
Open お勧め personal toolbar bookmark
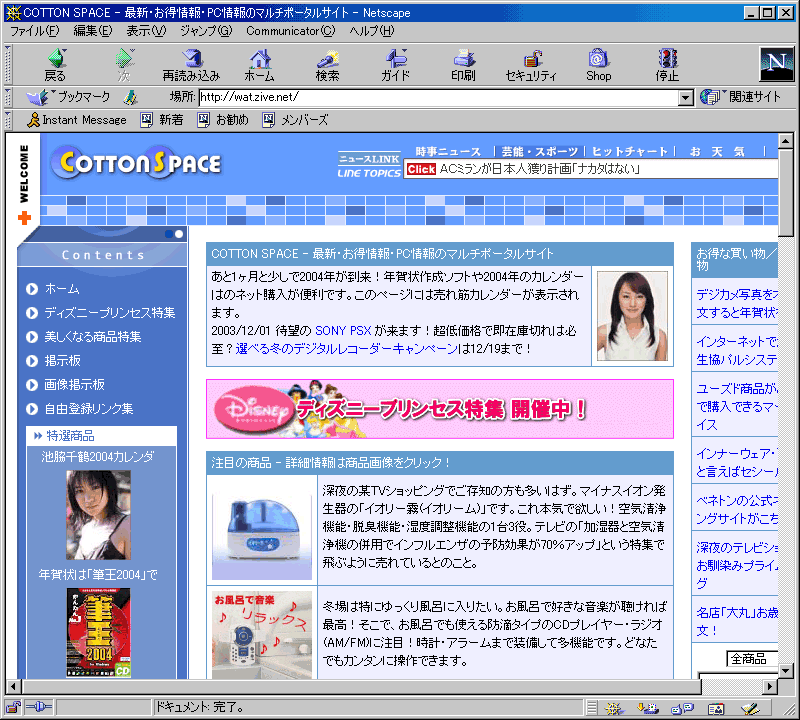[x=223, y=120]
